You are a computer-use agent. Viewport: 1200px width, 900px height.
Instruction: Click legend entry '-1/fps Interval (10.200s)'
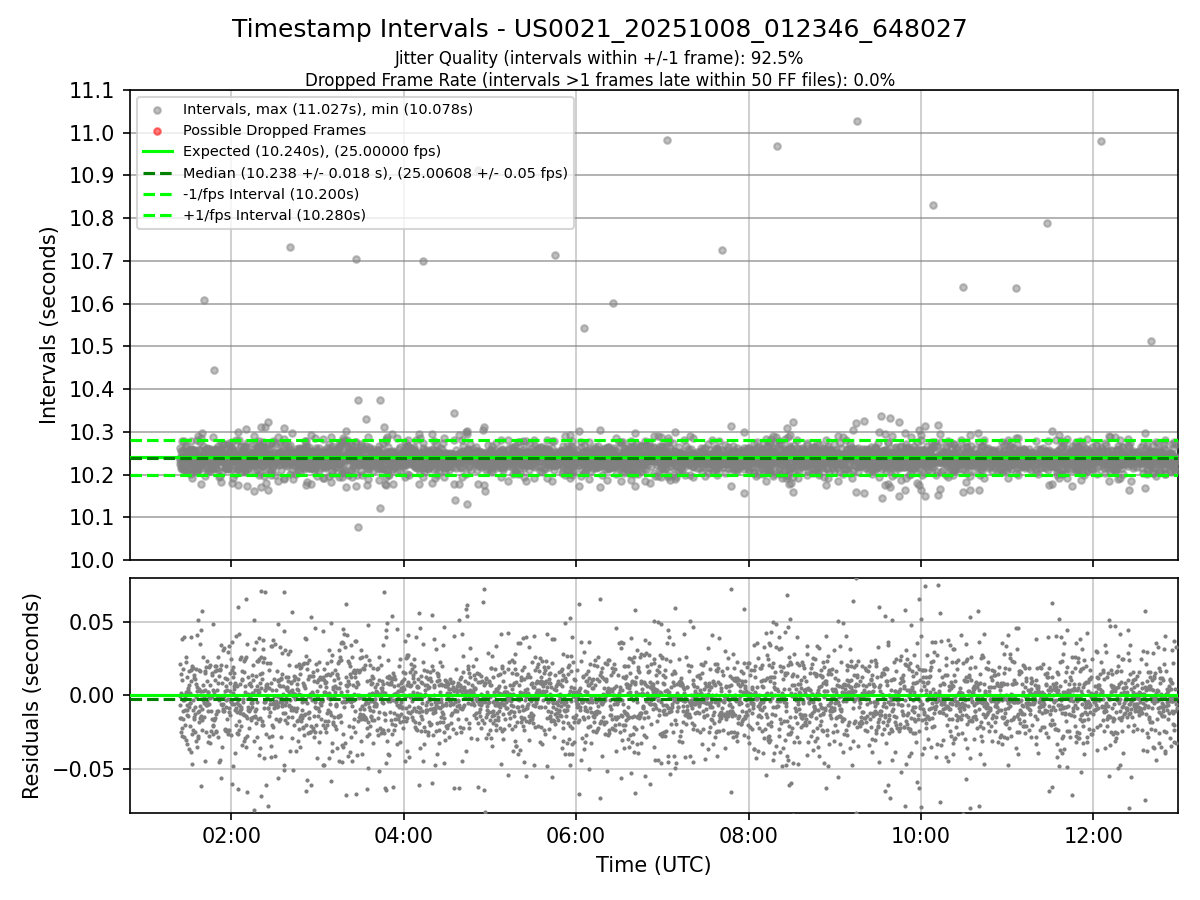[x=271, y=194]
